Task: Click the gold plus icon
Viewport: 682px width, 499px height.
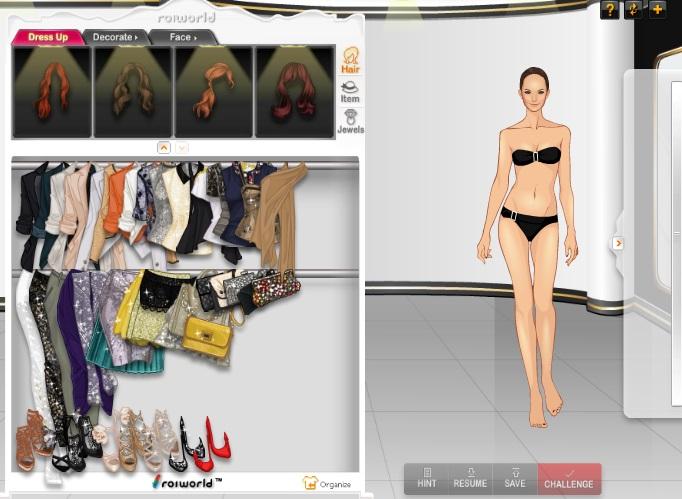Action: (x=657, y=10)
